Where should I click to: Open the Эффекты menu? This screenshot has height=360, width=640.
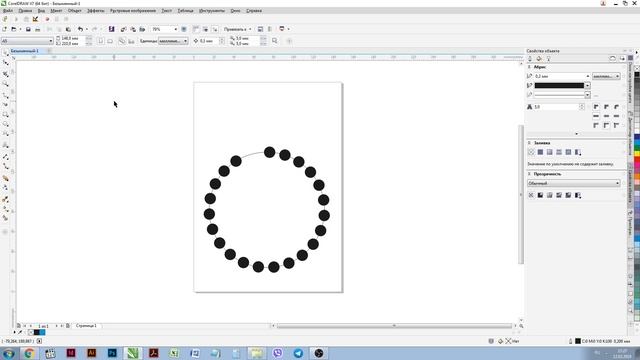point(96,11)
